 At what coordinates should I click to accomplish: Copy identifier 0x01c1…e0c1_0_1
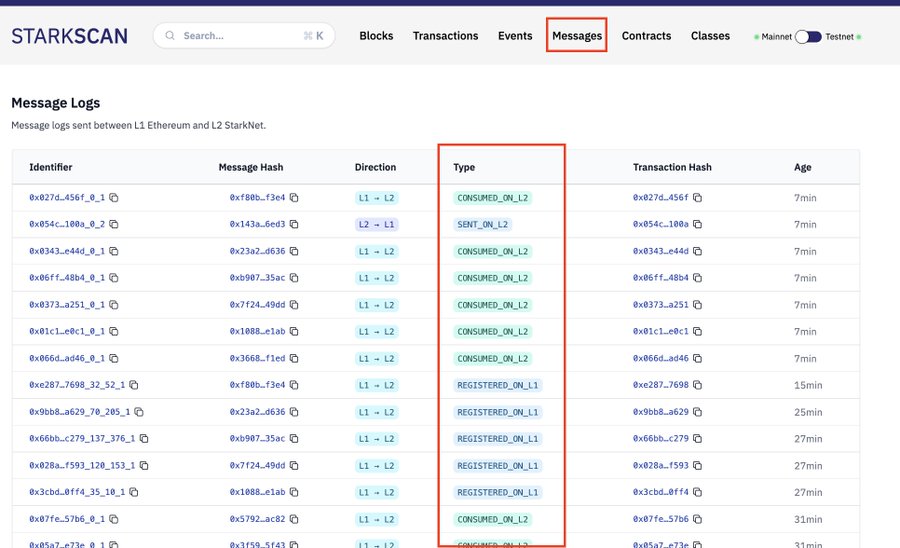(114, 332)
